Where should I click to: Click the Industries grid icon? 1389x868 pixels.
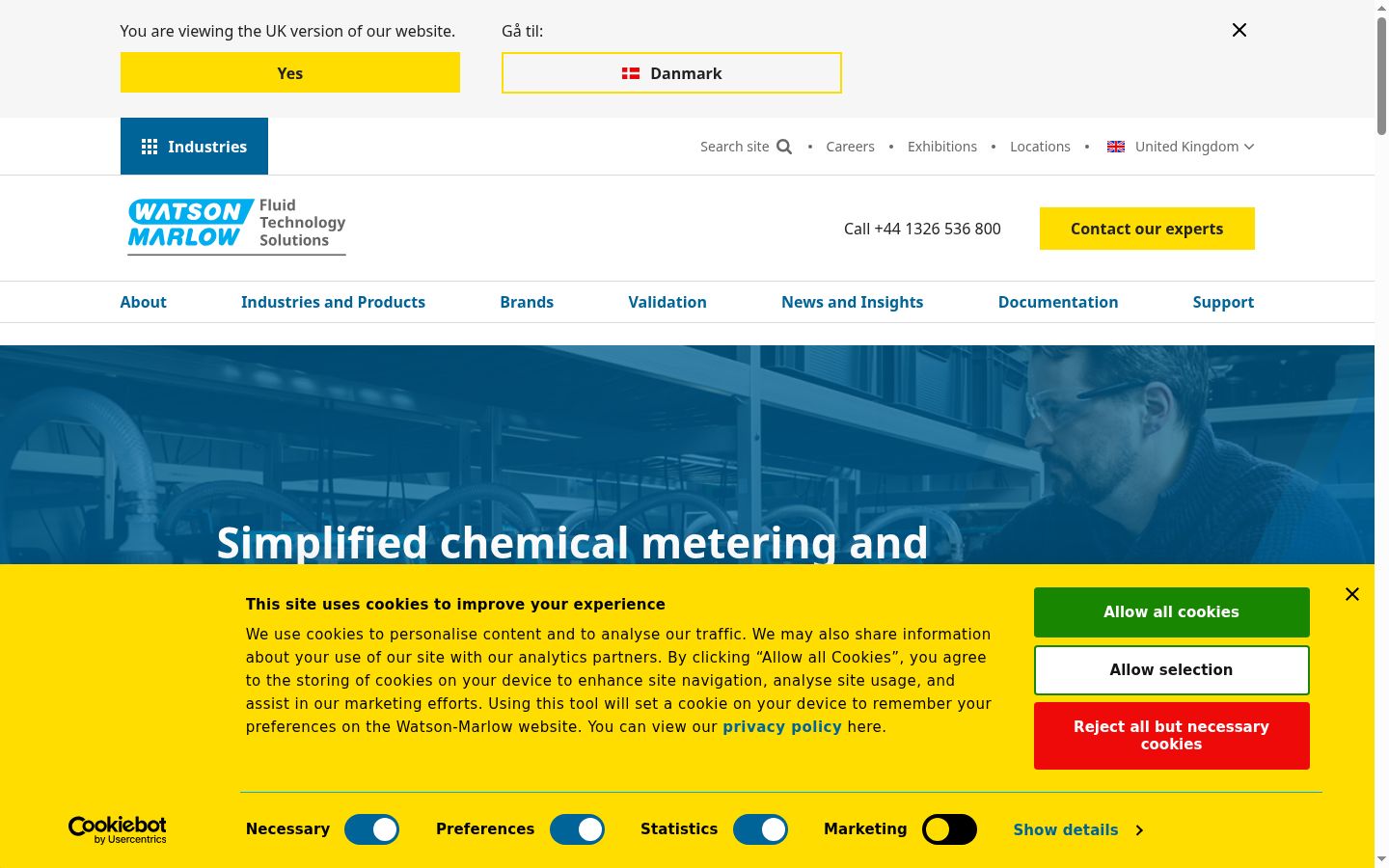click(150, 147)
